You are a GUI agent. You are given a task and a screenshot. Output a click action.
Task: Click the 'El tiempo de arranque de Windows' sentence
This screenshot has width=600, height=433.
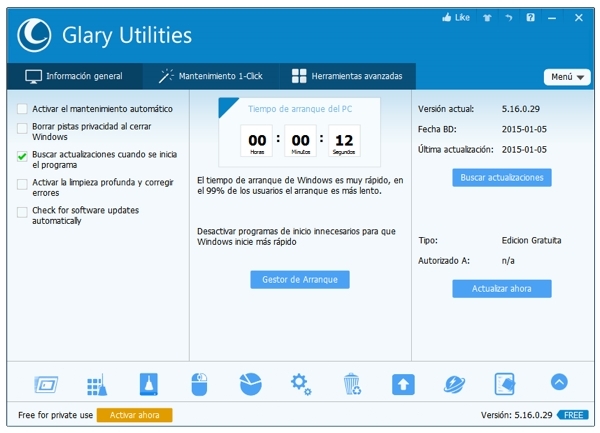click(x=300, y=186)
